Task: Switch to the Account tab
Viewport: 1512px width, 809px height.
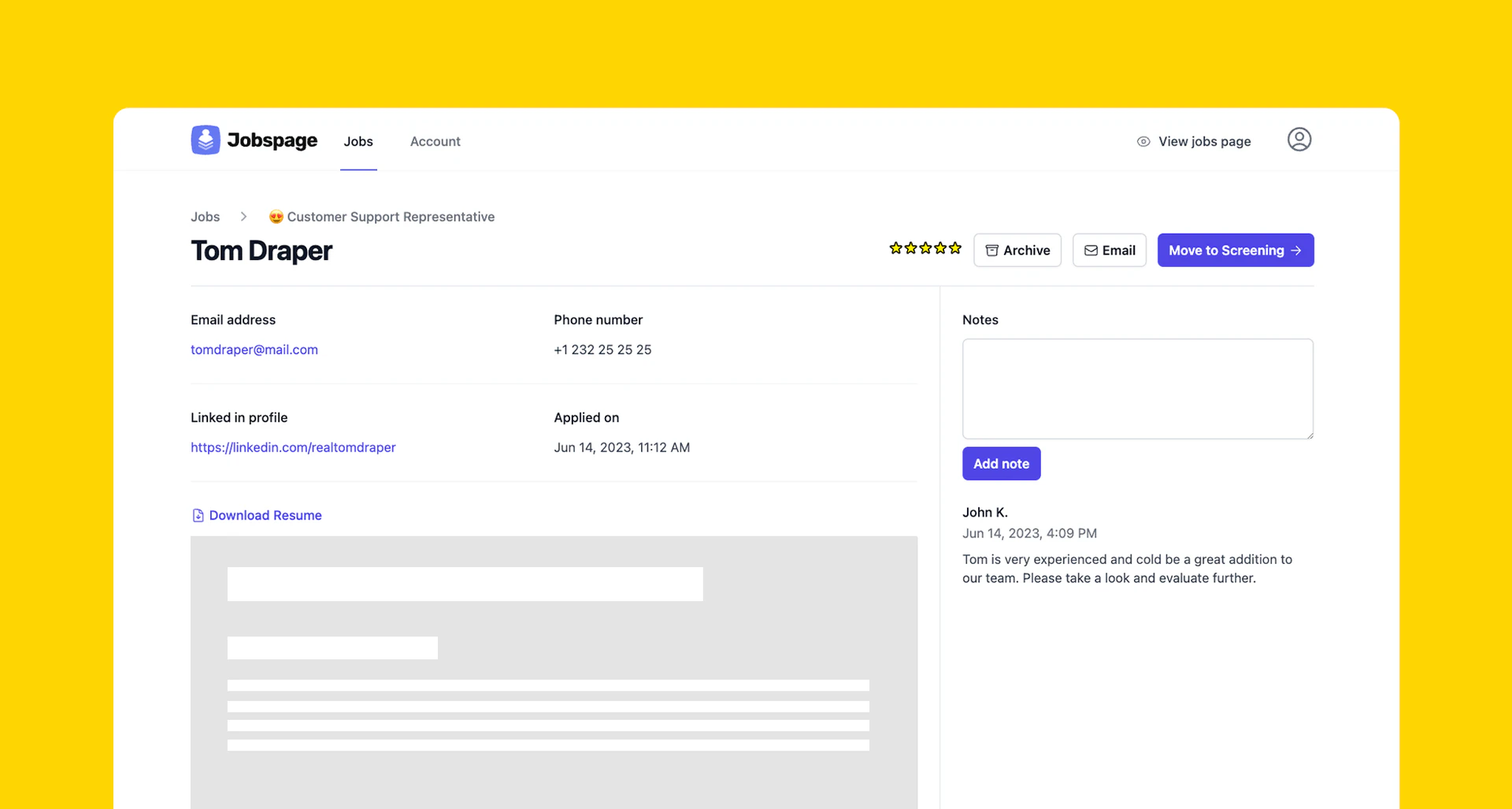Action: click(x=435, y=142)
